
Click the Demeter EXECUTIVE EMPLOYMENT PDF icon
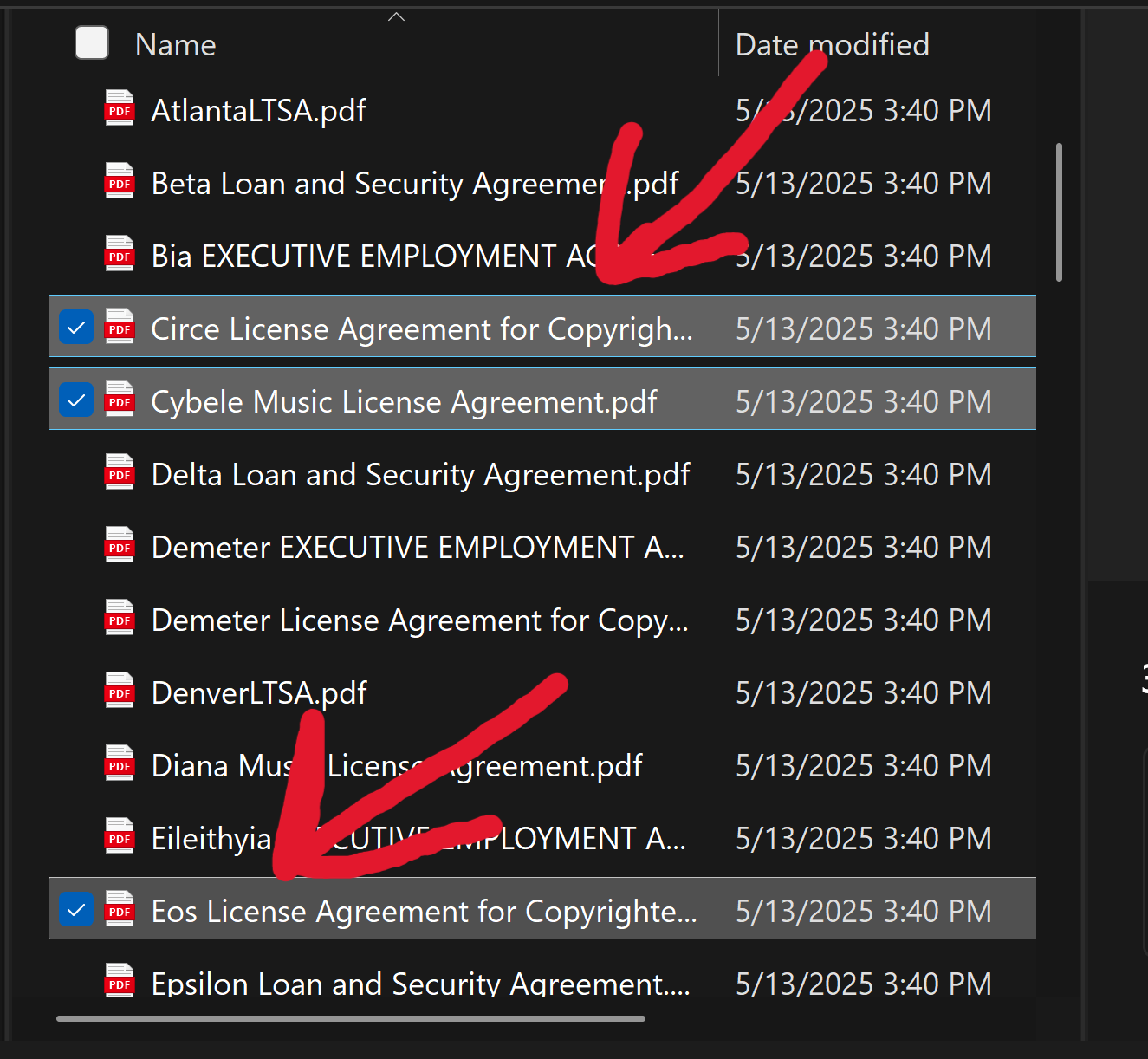pyautogui.click(x=120, y=546)
